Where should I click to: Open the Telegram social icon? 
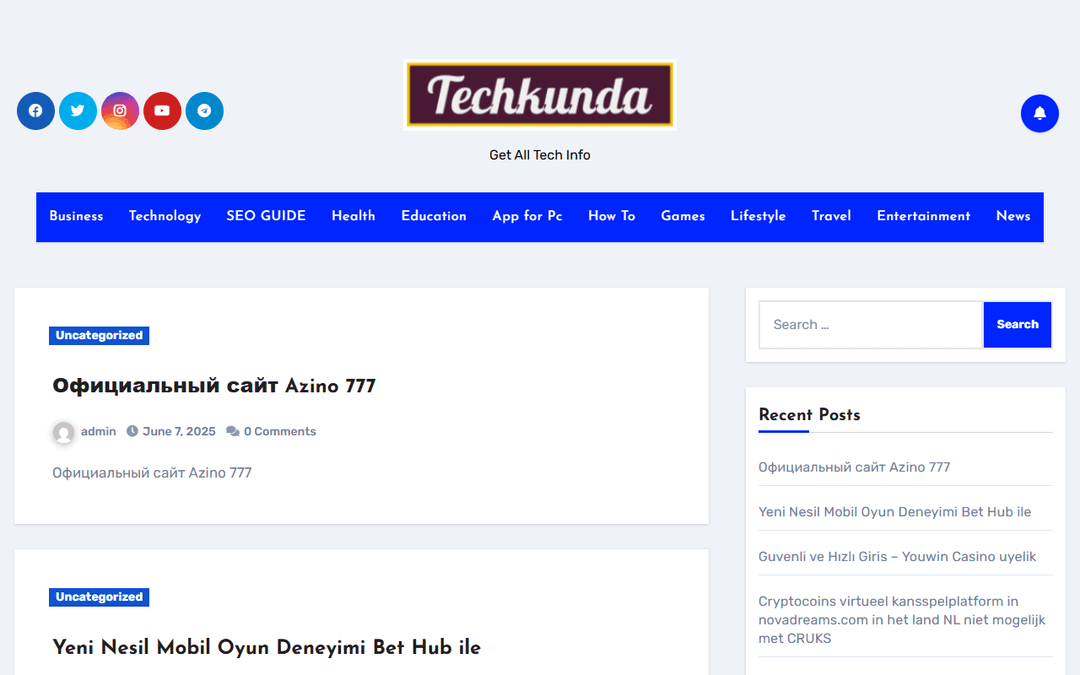pos(205,111)
